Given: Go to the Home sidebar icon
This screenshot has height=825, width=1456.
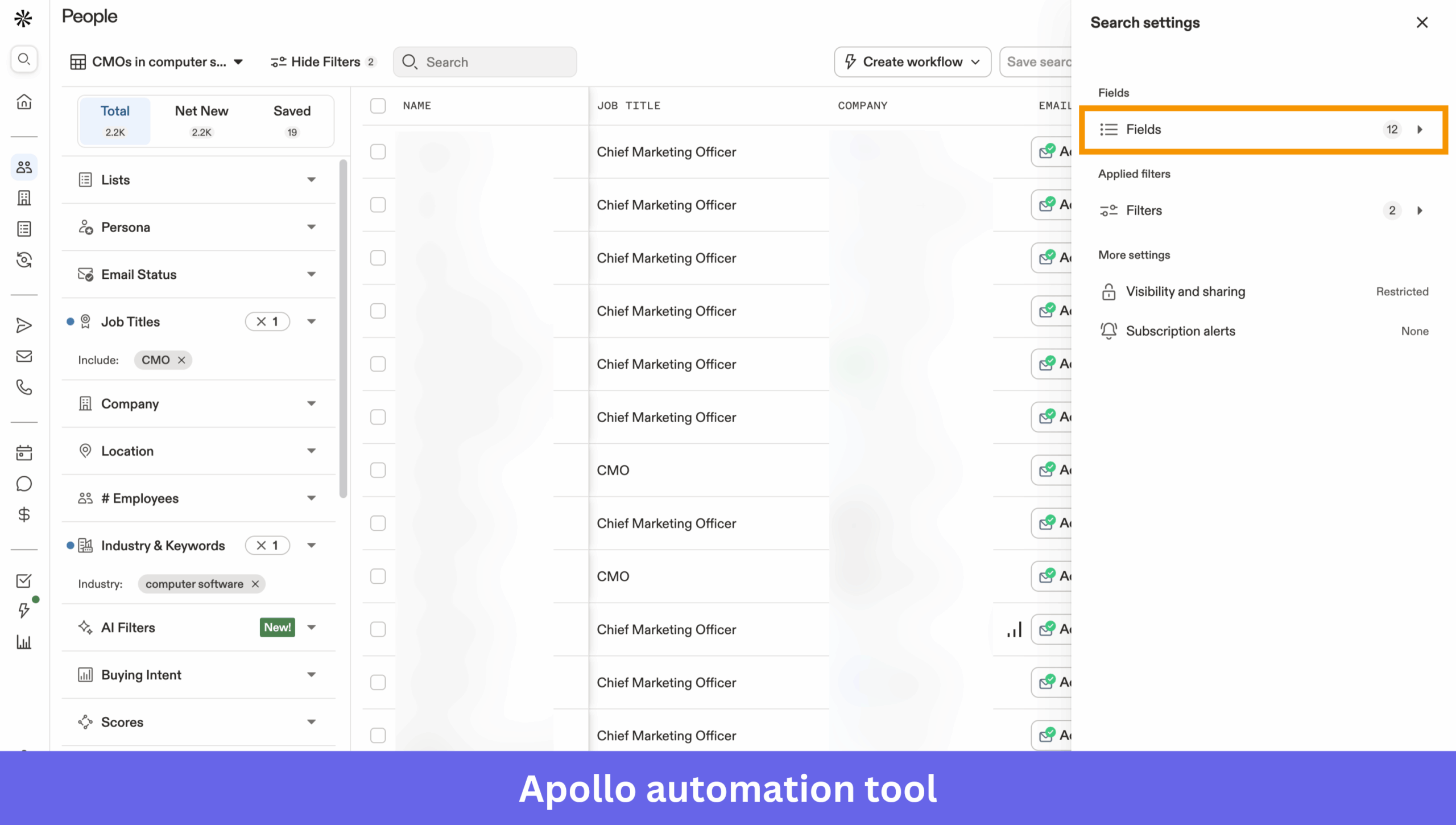Looking at the screenshot, I should (x=24, y=102).
